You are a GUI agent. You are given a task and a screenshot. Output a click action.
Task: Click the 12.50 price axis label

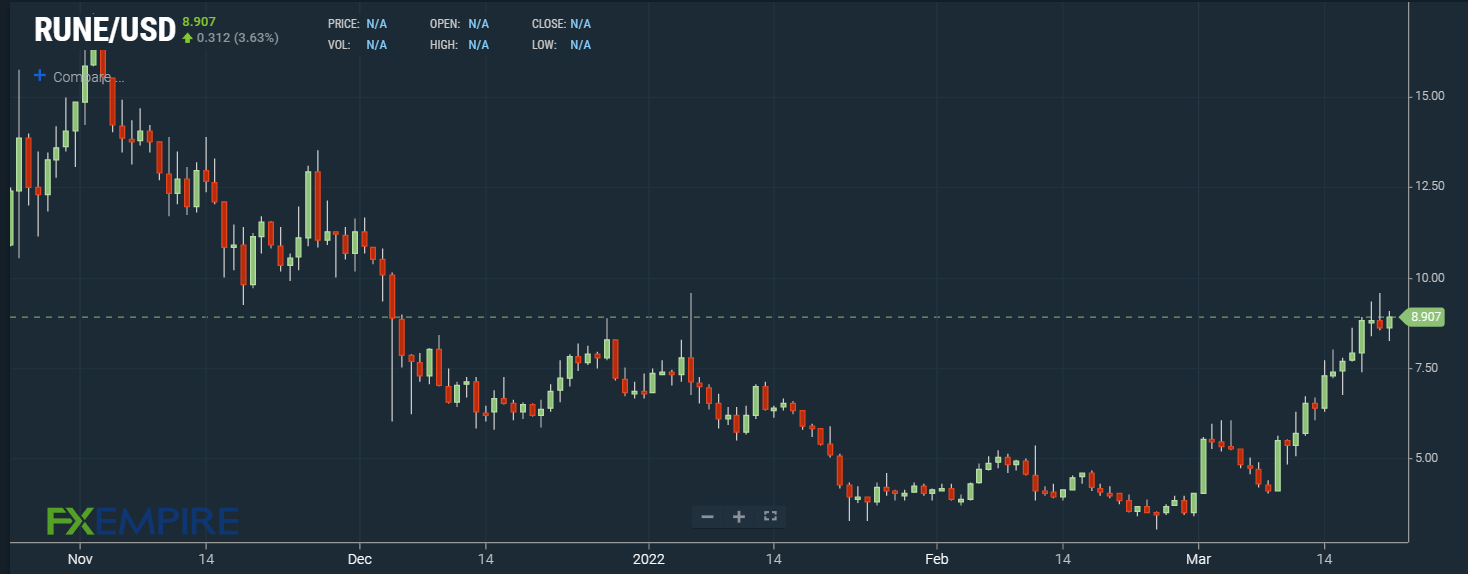pyautogui.click(x=1430, y=186)
